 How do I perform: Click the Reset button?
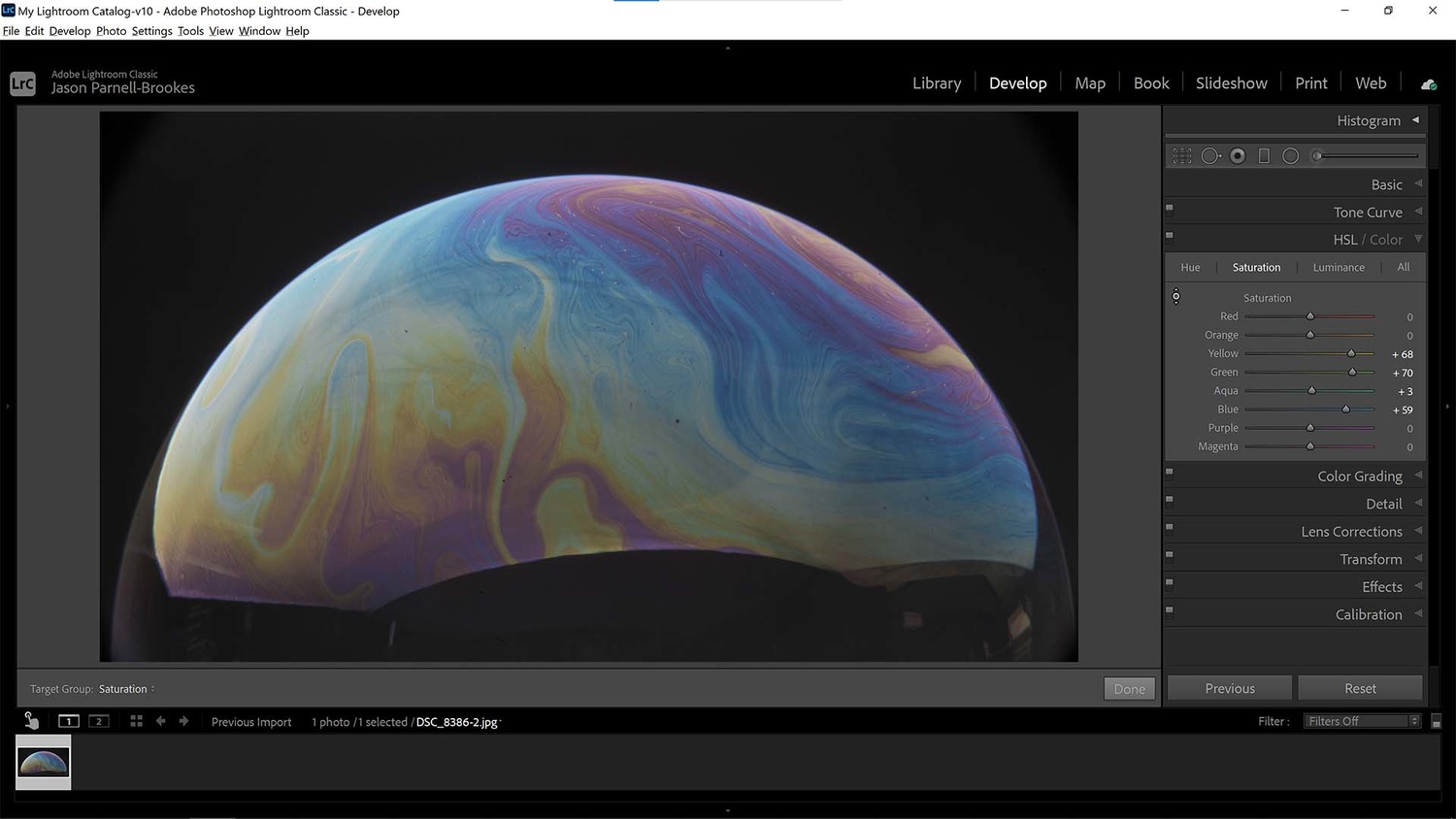(1360, 688)
